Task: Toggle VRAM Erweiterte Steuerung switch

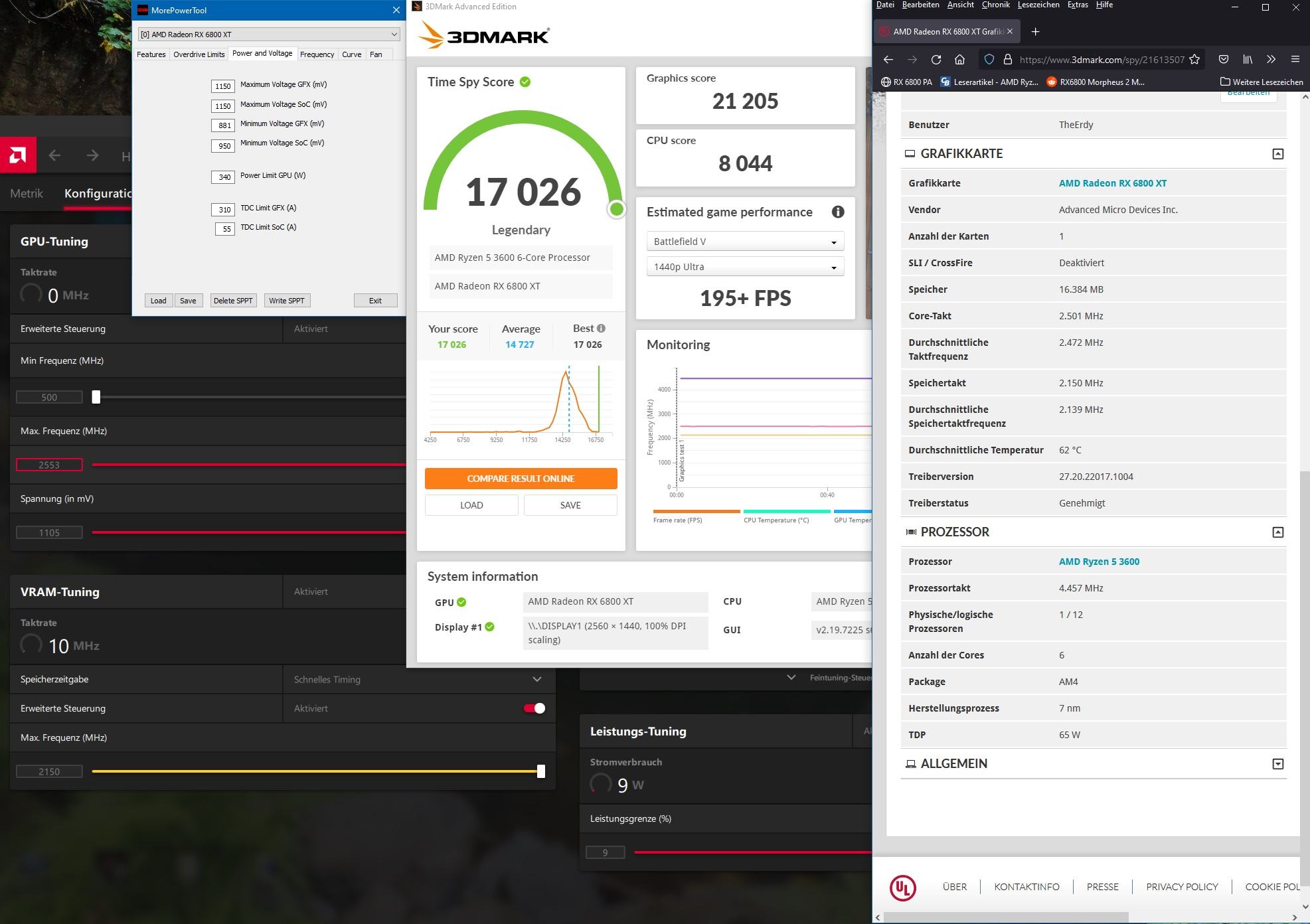Action: (x=534, y=708)
